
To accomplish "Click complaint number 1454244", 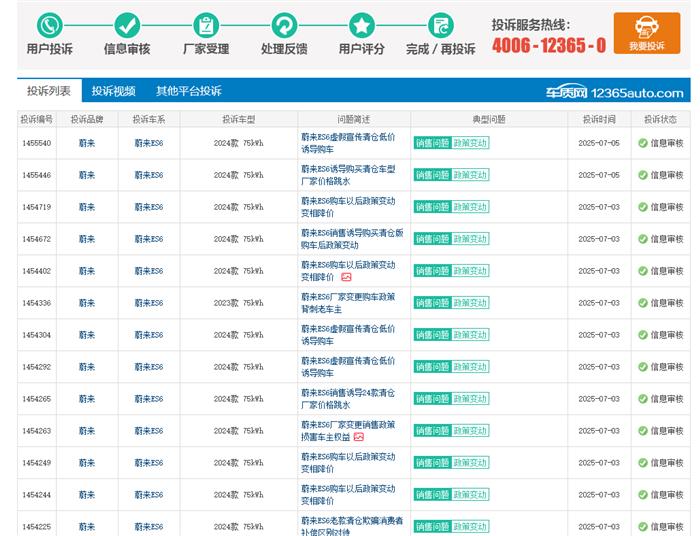I will click(x=37, y=494).
